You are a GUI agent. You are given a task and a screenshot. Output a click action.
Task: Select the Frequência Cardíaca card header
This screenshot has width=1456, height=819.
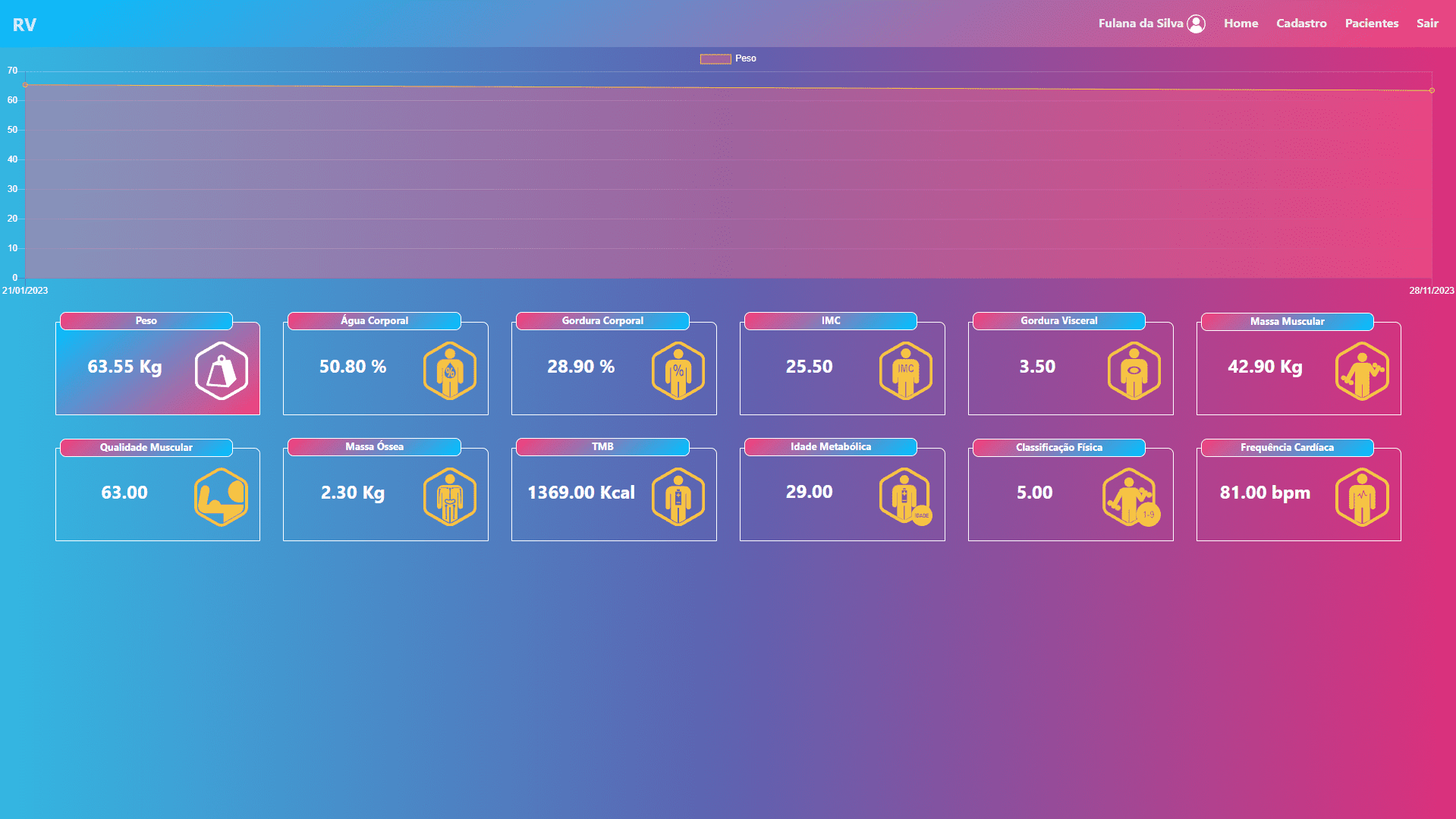click(x=1288, y=448)
